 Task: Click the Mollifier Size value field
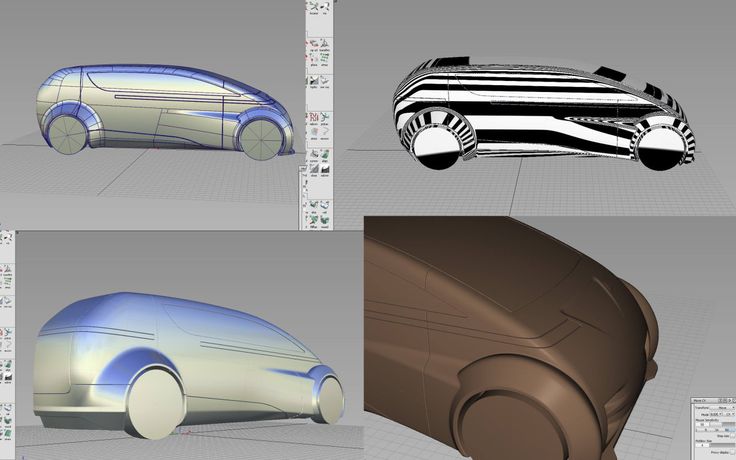tap(700, 446)
